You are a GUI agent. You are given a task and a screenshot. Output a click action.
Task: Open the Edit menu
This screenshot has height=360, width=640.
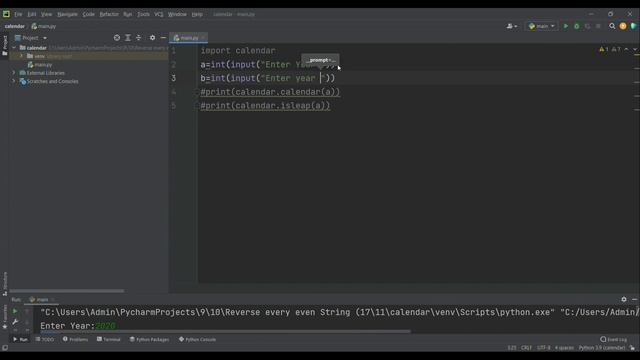(x=32, y=14)
